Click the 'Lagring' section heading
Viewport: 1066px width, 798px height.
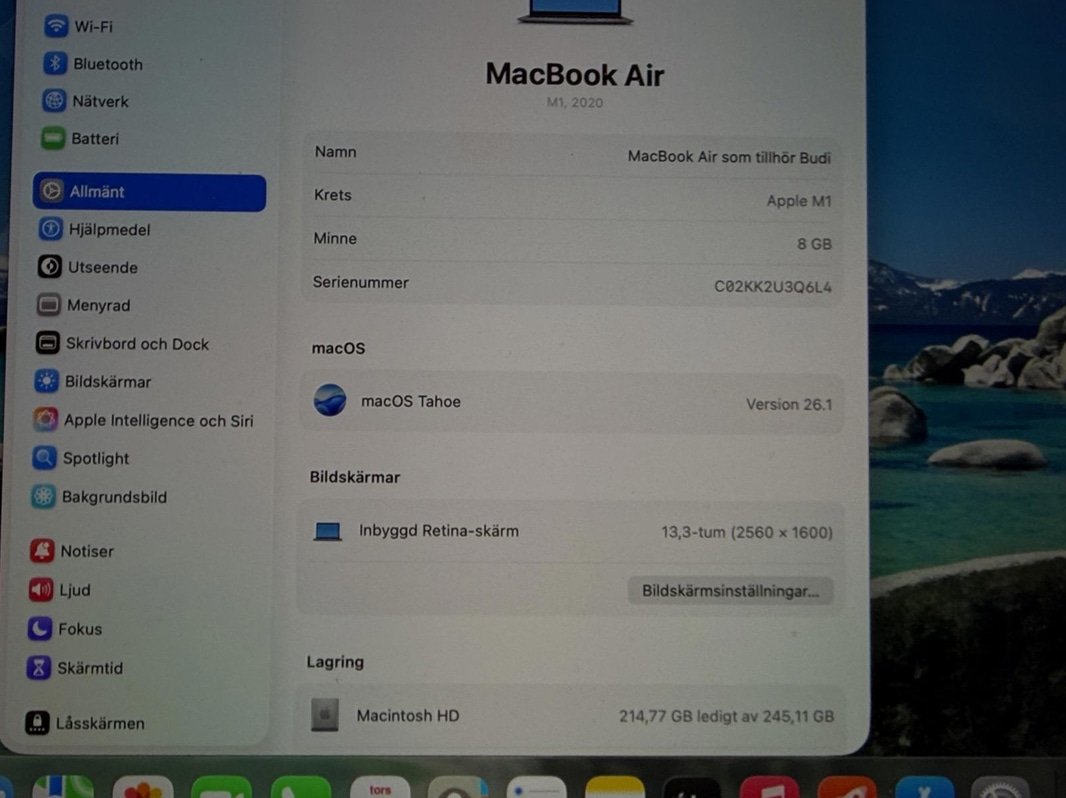tap(335, 662)
